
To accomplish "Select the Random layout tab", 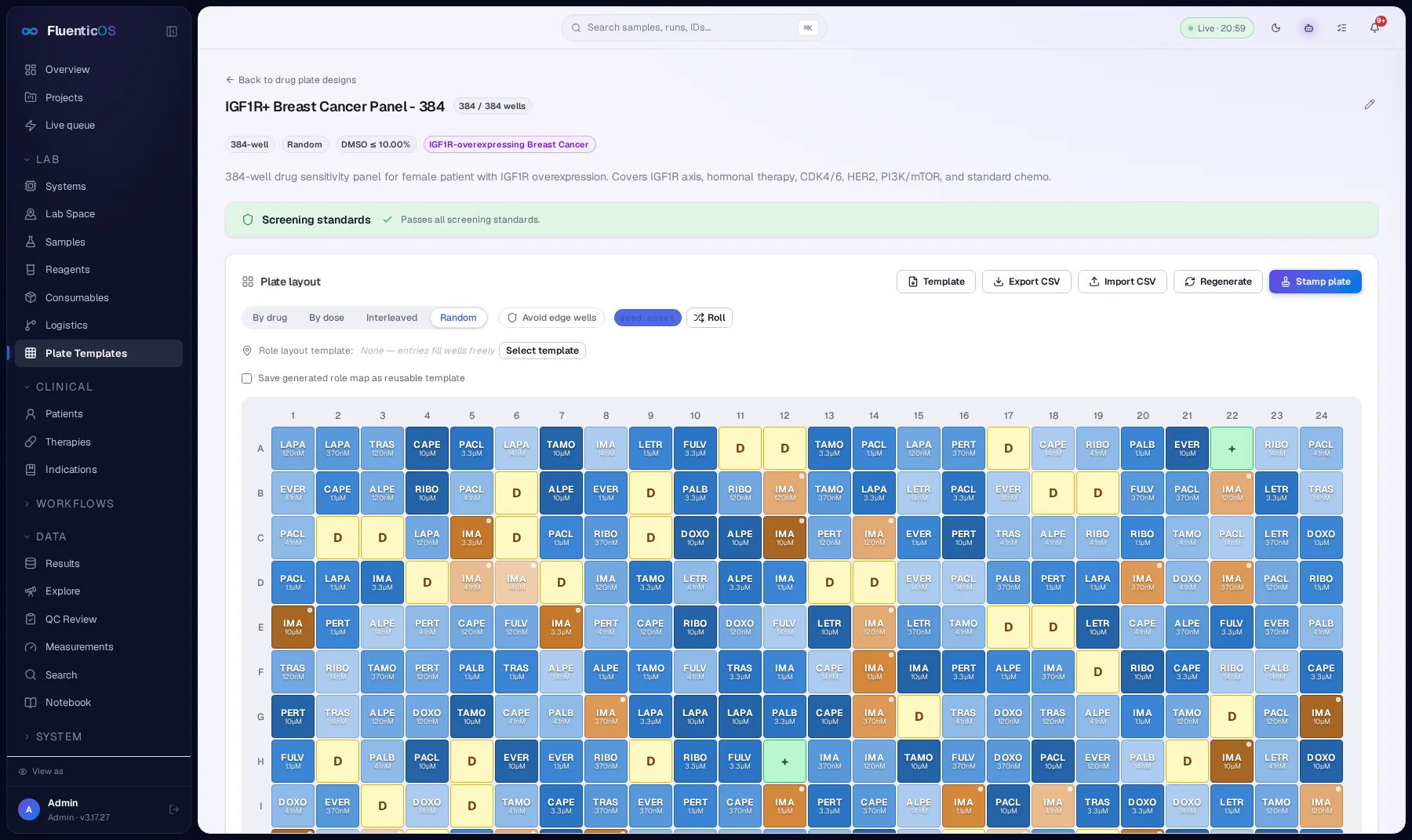I will [x=458, y=318].
